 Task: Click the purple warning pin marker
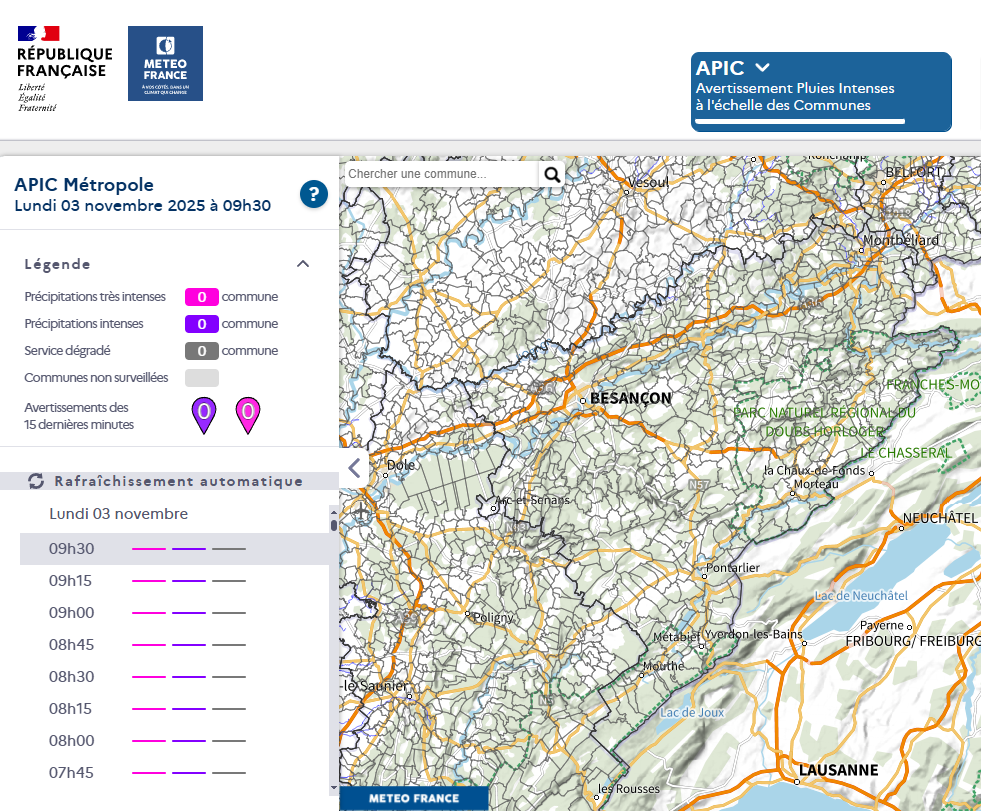[x=204, y=415]
